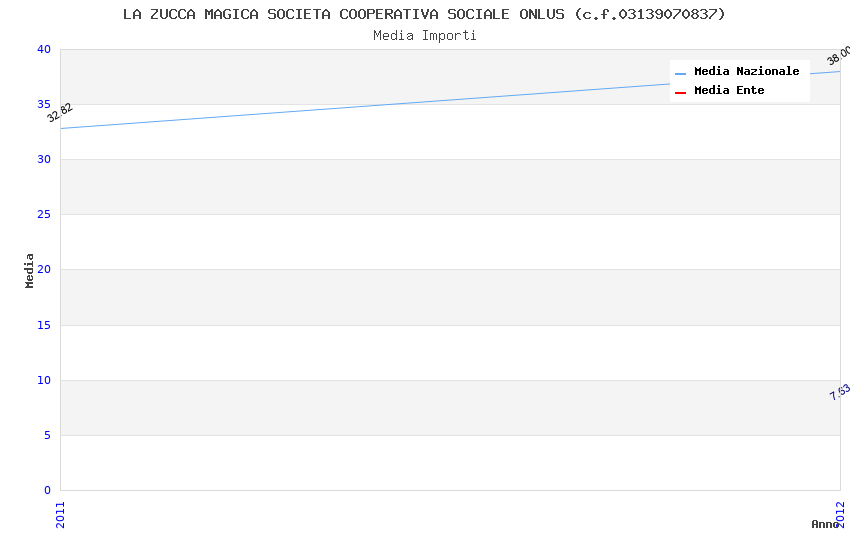This screenshot has height=550, width=850.
Task: Click the blue Media Nazionale legend swatch
Action: click(x=680, y=74)
